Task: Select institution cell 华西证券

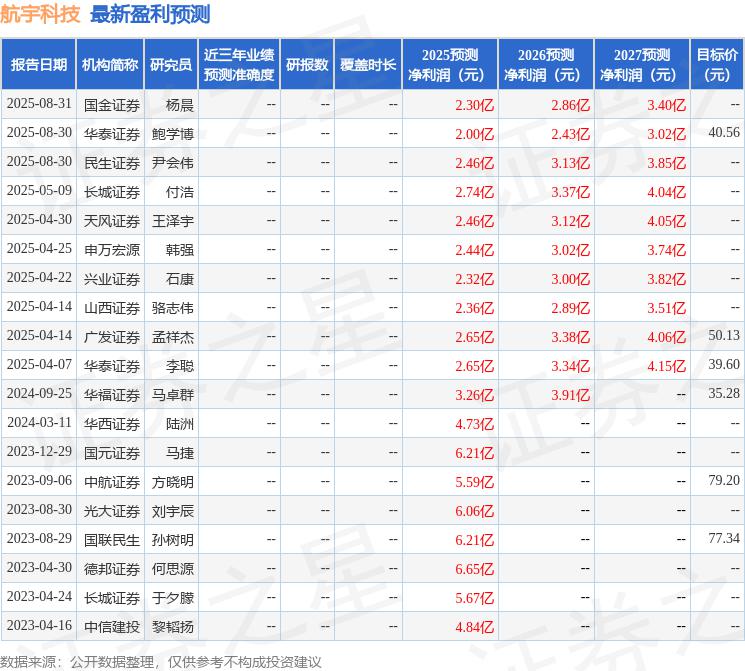Action: [112, 424]
